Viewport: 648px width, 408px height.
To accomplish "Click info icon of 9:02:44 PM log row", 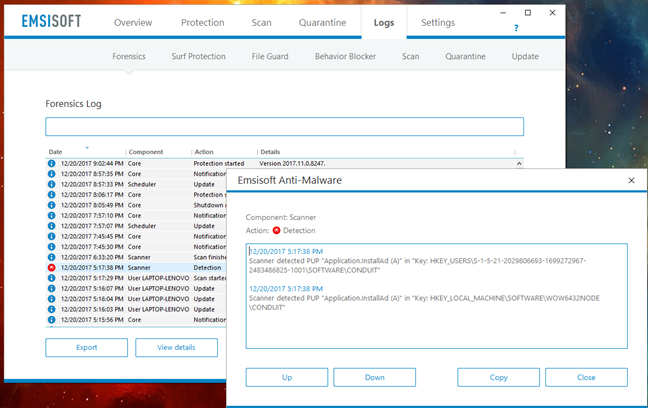I will [x=51, y=163].
